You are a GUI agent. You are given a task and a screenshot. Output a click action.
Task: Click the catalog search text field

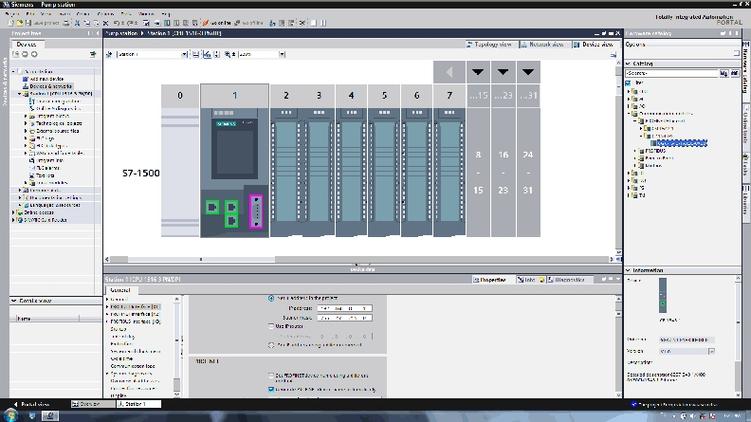click(x=671, y=73)
